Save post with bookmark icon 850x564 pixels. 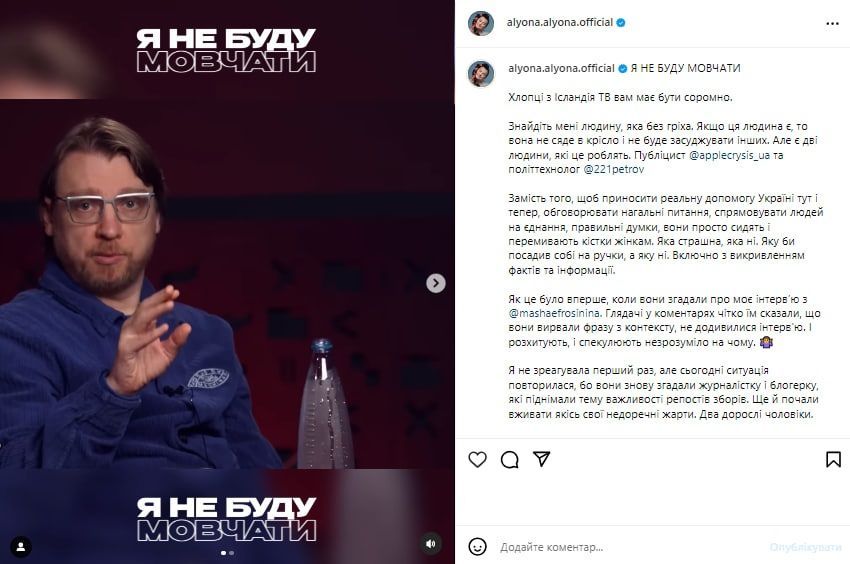coord(833,459)
